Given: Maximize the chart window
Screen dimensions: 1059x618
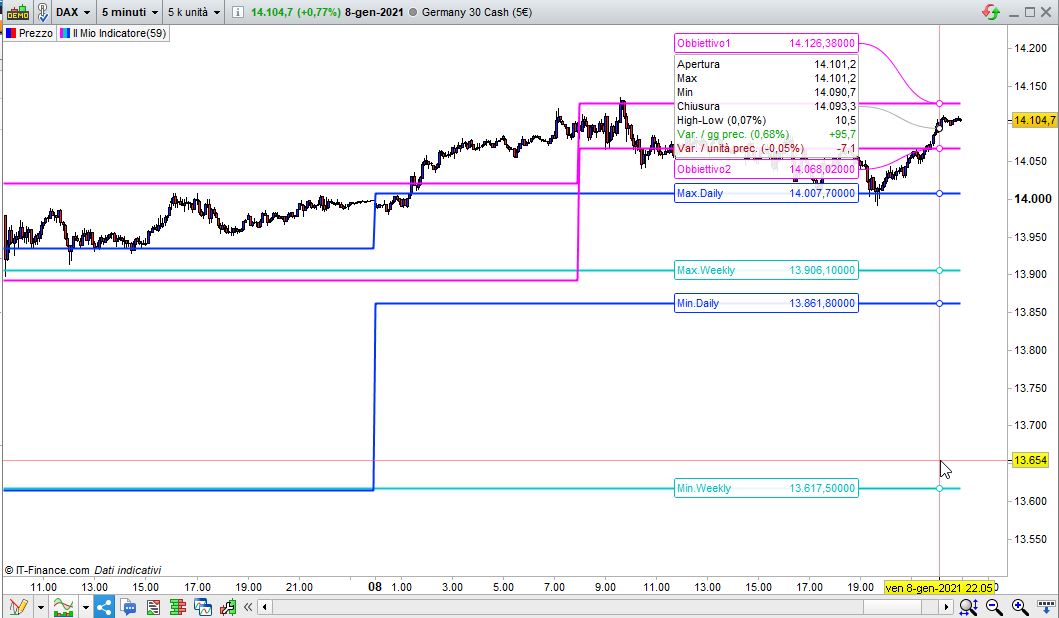Looking at the screenshot, I should click(1030, 12).
